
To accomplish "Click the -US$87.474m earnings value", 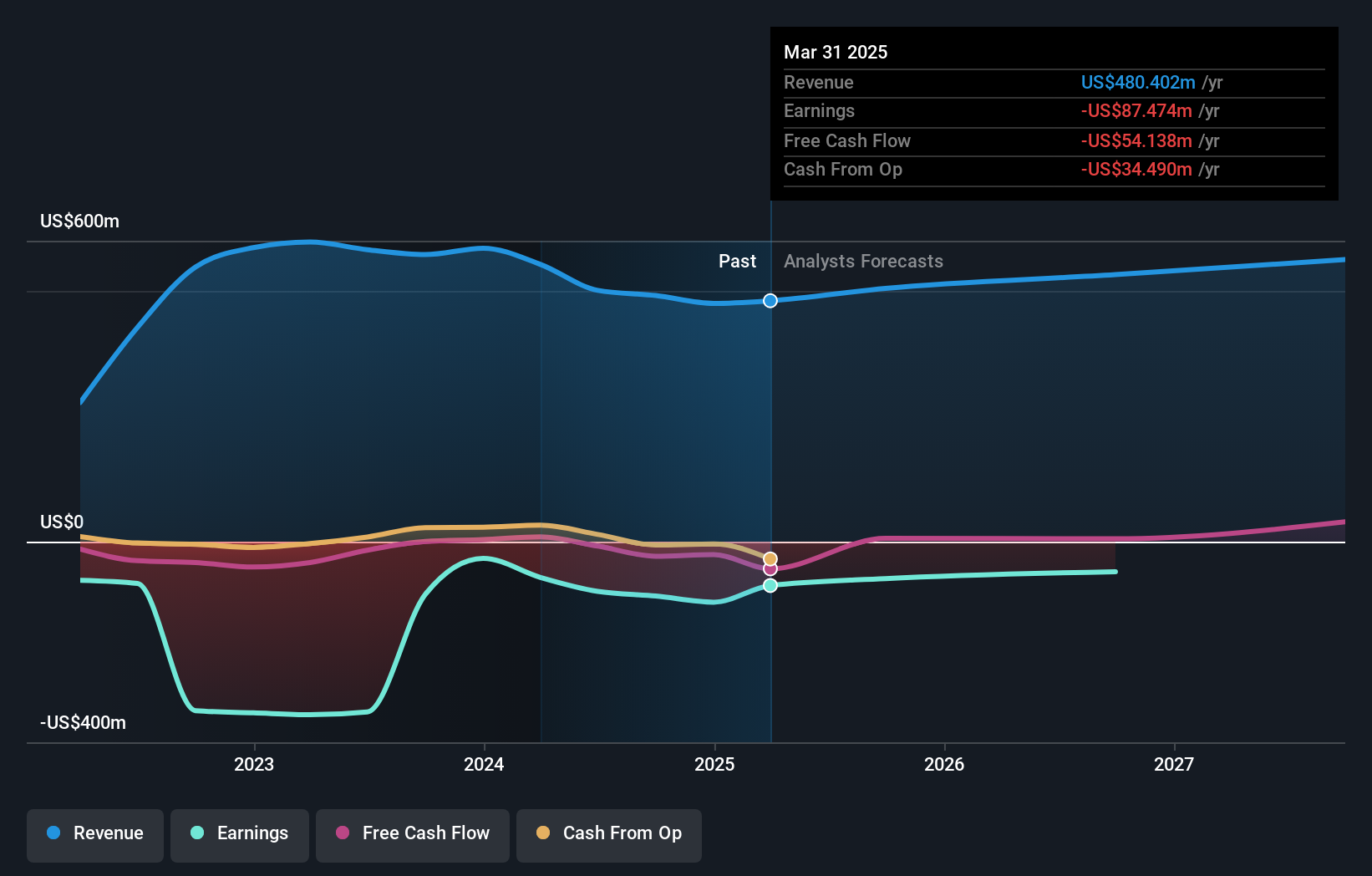I will coord(1136,111).
